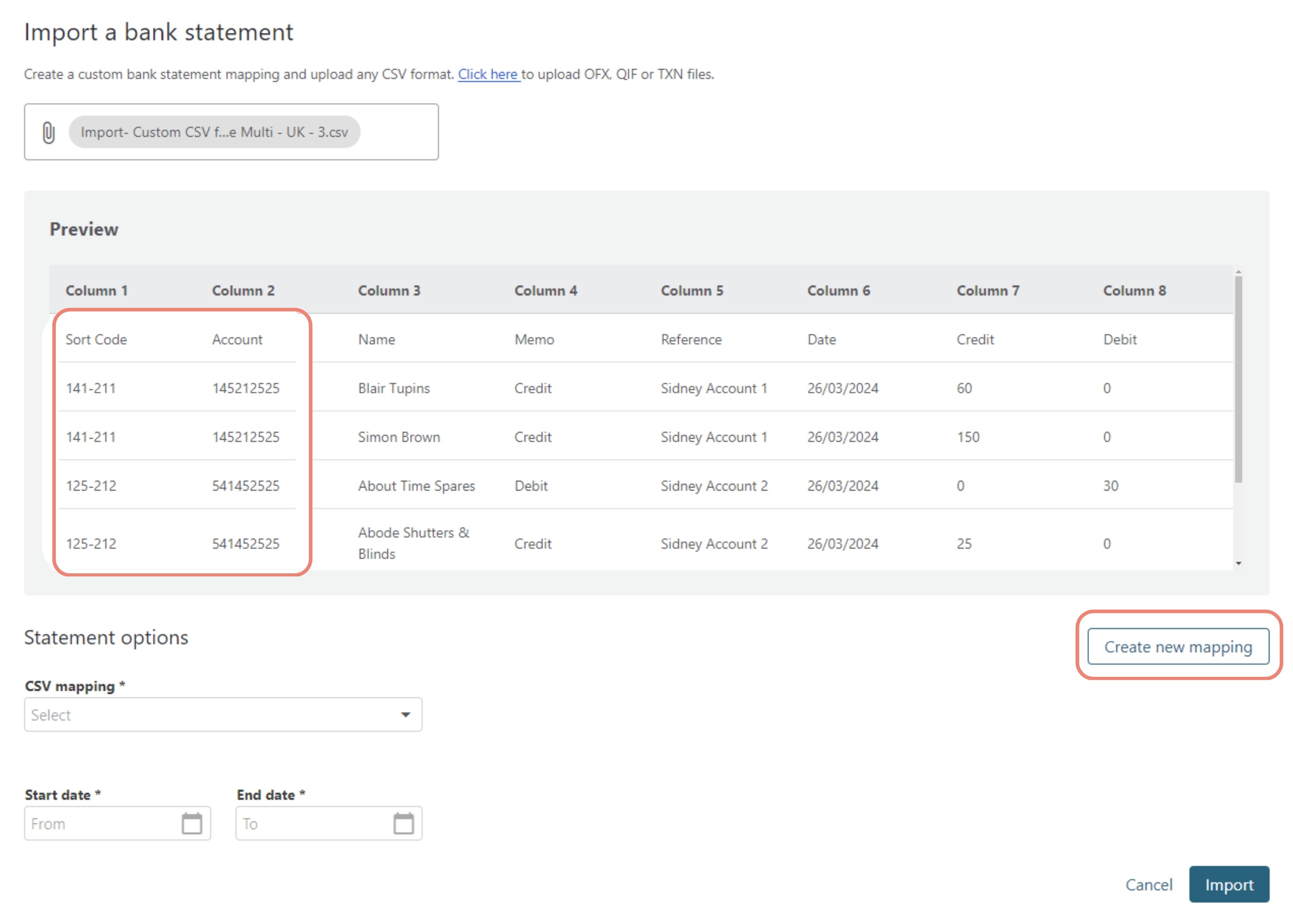This screenshot has width=1293, height=924.
Task: Click the 'About Time Spares' cell
Action: coord(416,487)
